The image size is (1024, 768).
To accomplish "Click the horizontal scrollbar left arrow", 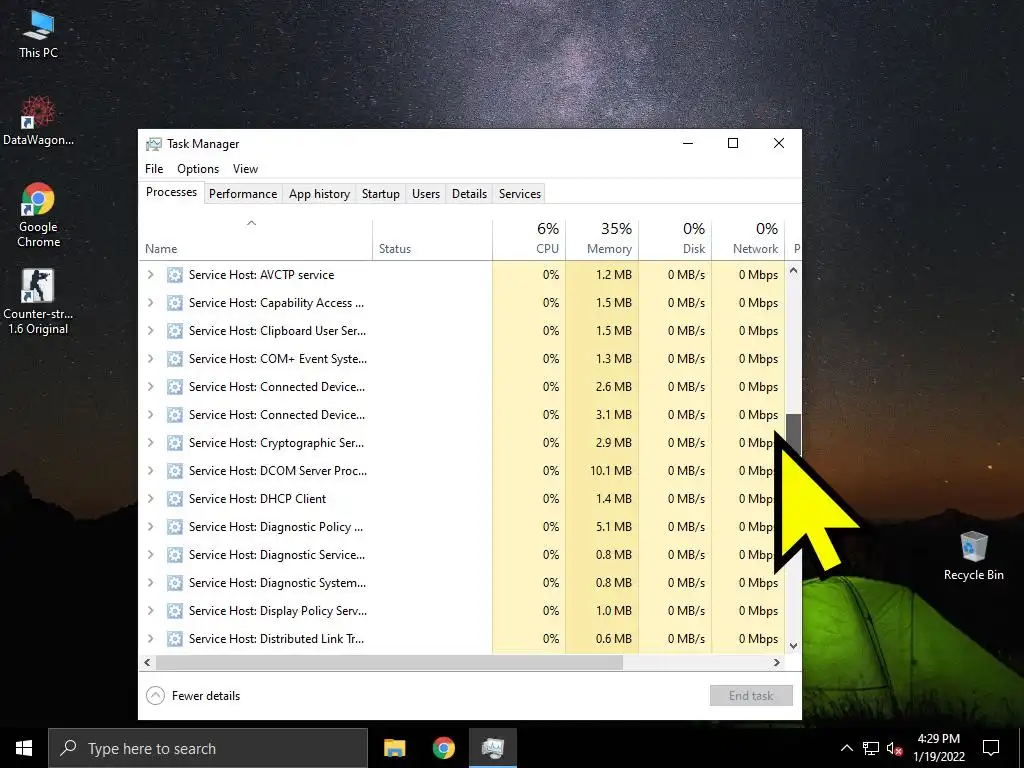I will 148,663.
